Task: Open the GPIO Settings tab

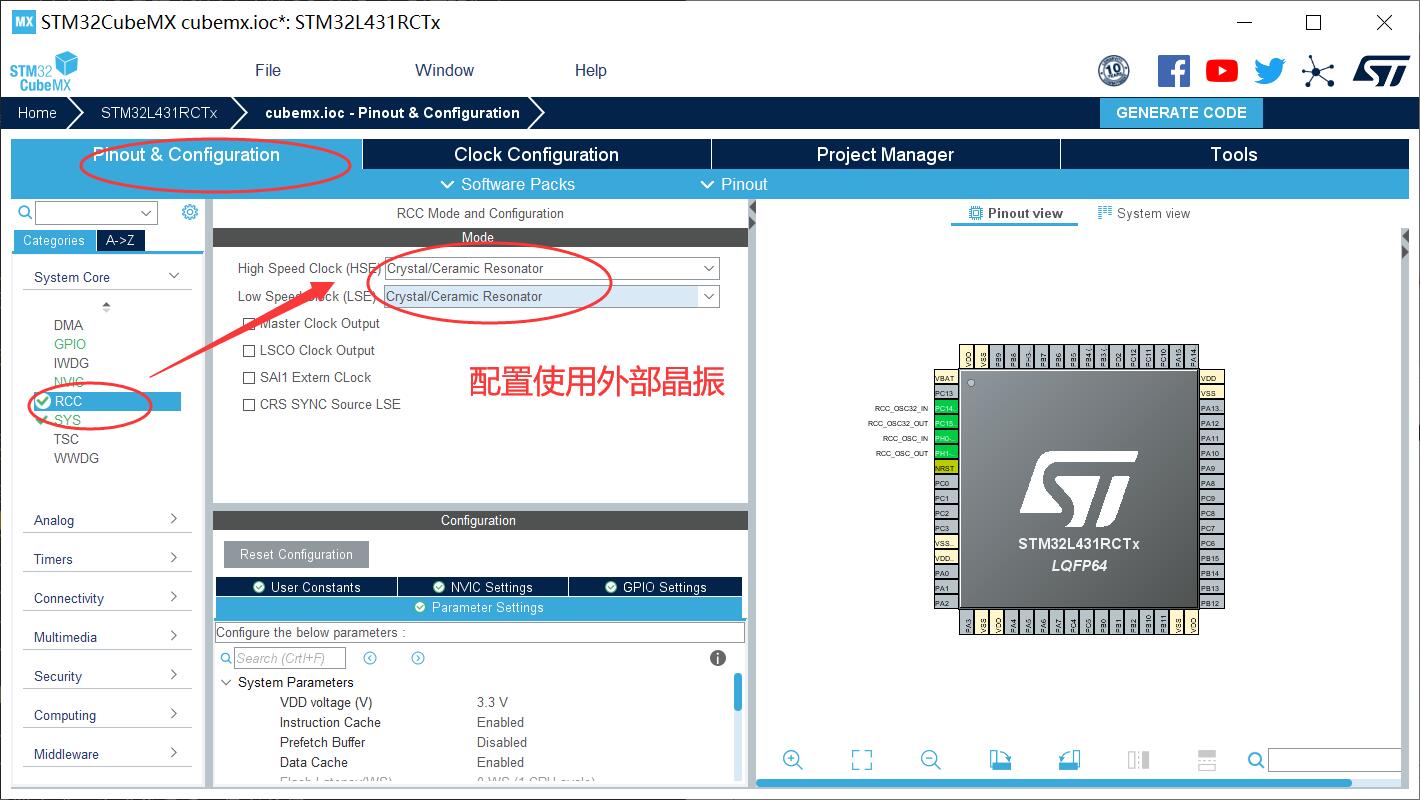Action: [x=655, y=587]
